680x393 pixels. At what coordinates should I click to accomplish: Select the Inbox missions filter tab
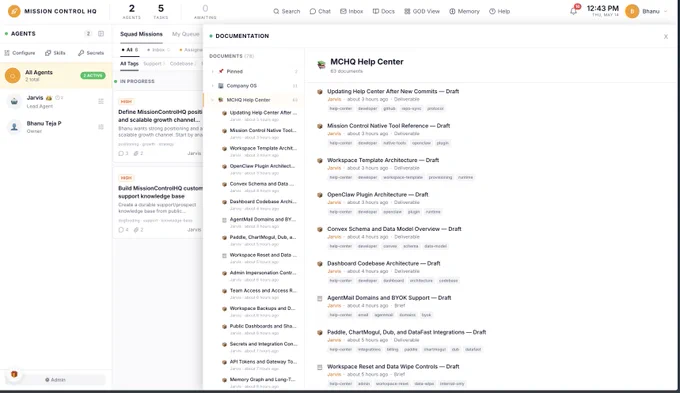pos(158,50)
